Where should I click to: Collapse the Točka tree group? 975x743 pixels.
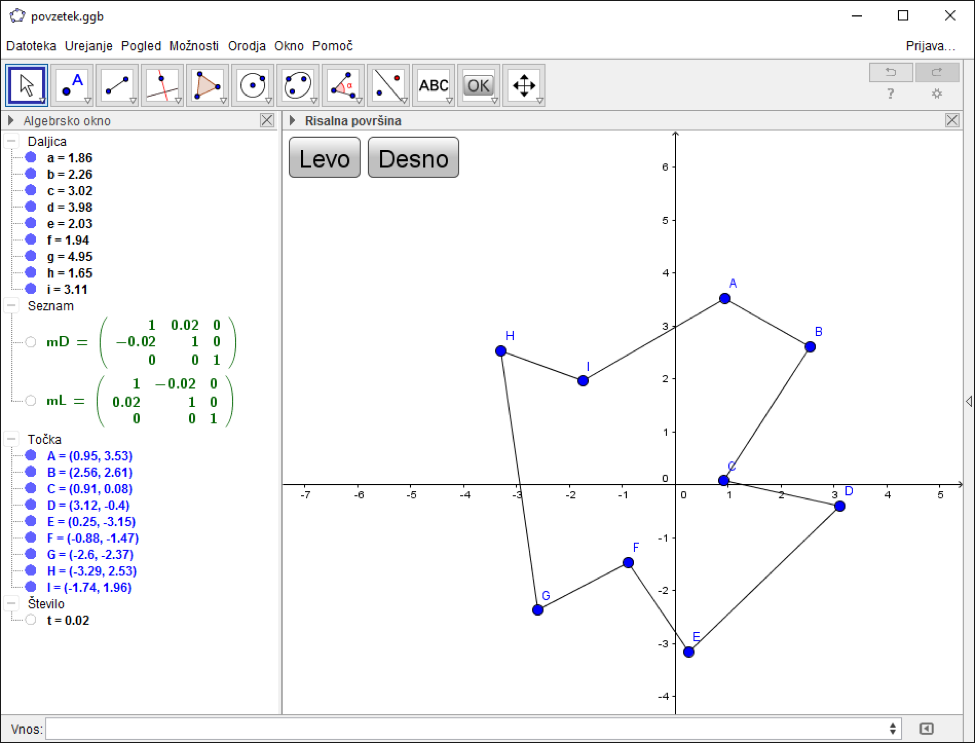point(11,439)
